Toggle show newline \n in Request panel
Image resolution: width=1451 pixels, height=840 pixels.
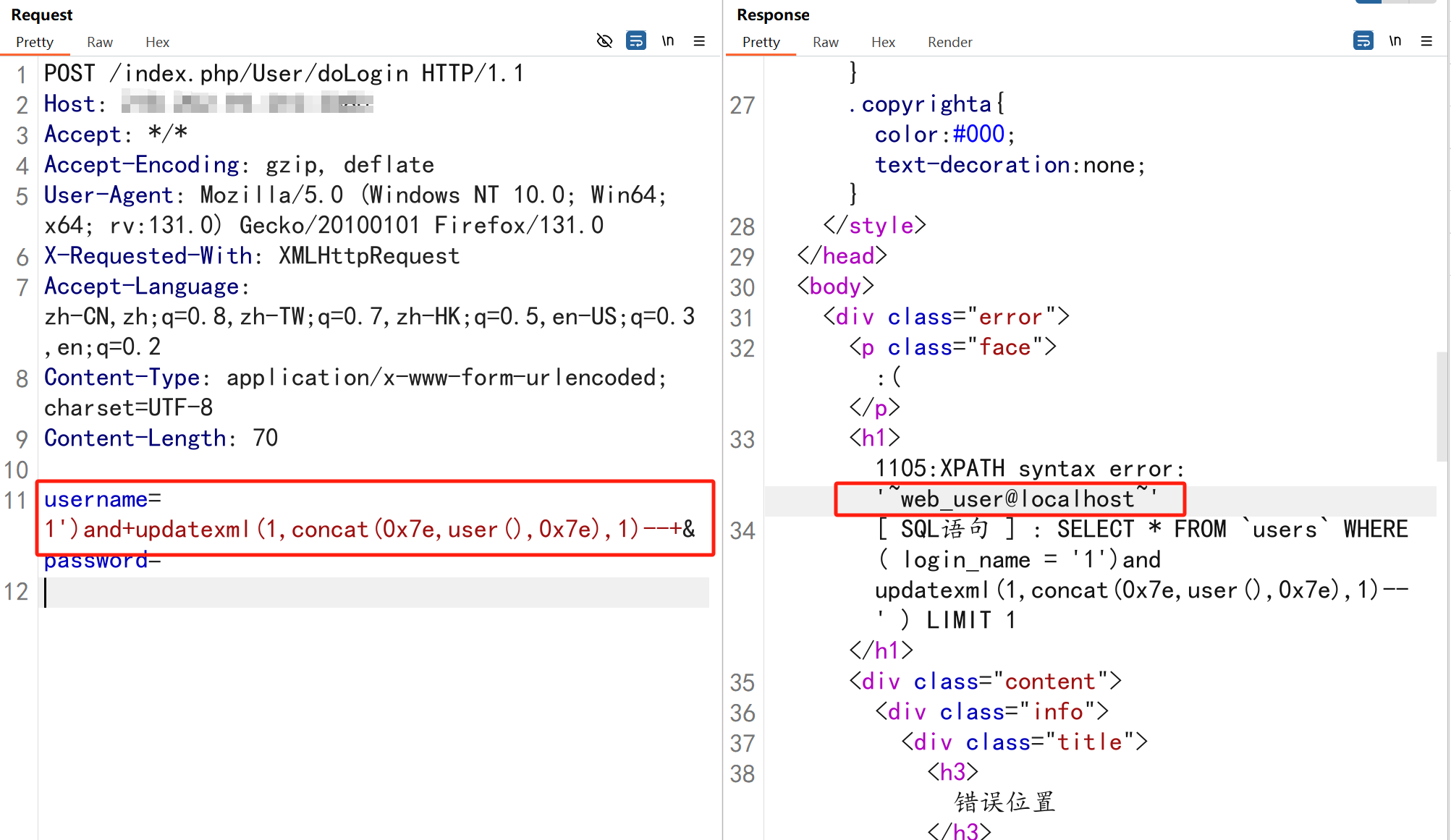(x=668, y=41)
